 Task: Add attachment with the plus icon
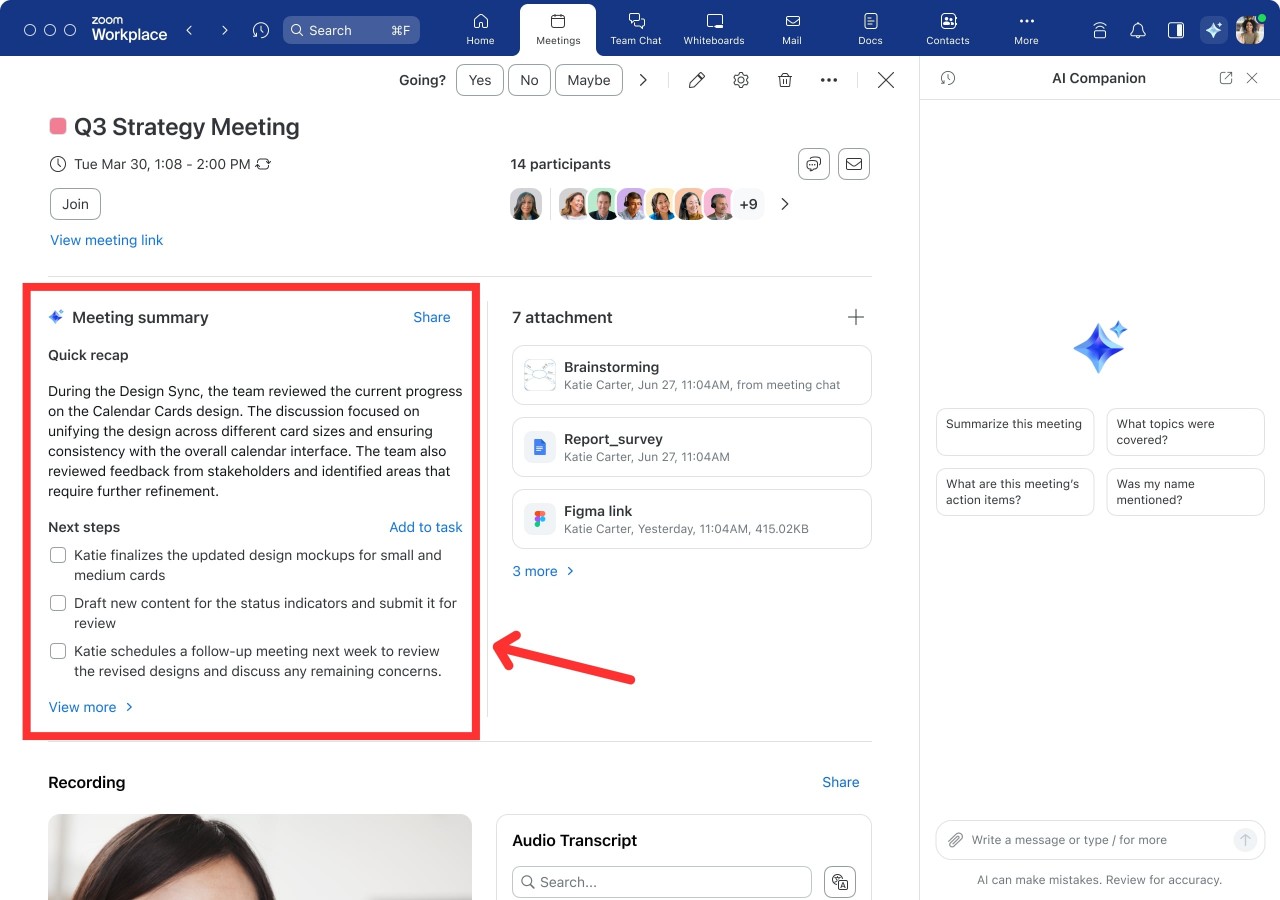[856, 317]
